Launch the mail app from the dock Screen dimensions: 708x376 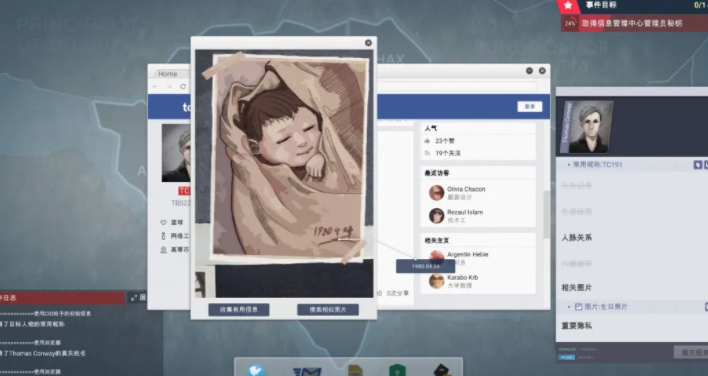[x=307, y=371]
